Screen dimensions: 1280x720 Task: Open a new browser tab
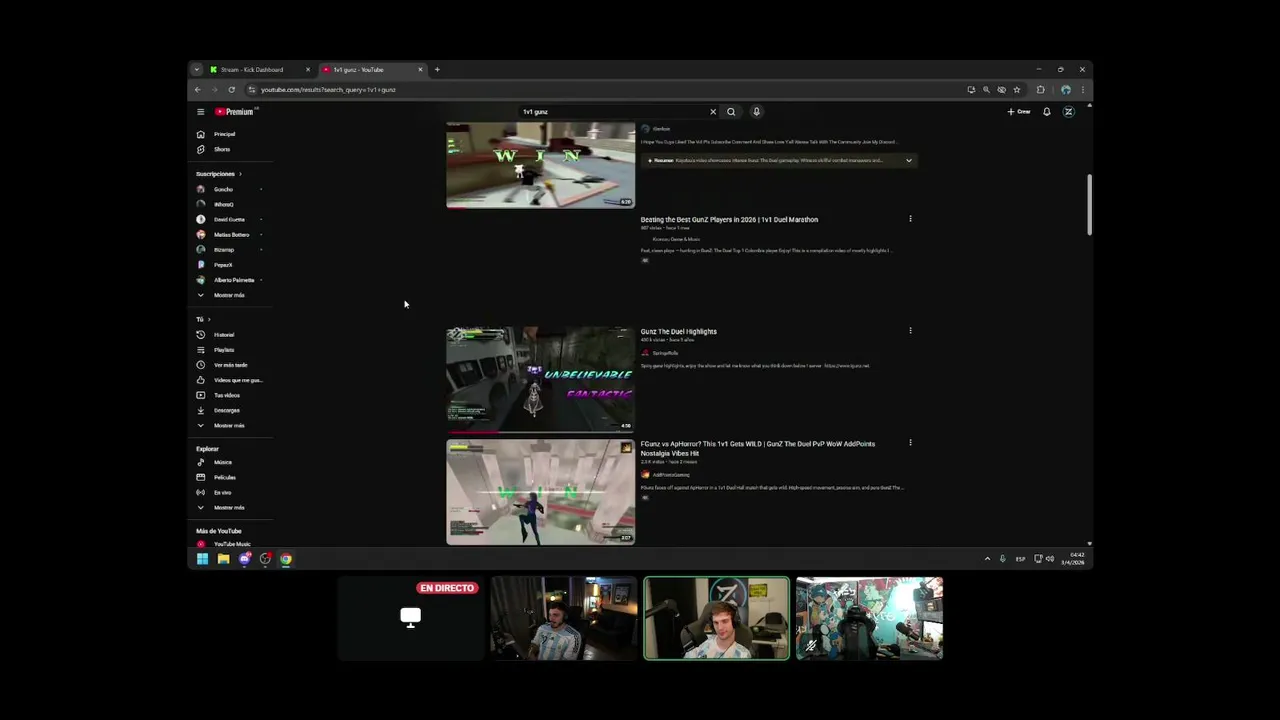point(437,70)
